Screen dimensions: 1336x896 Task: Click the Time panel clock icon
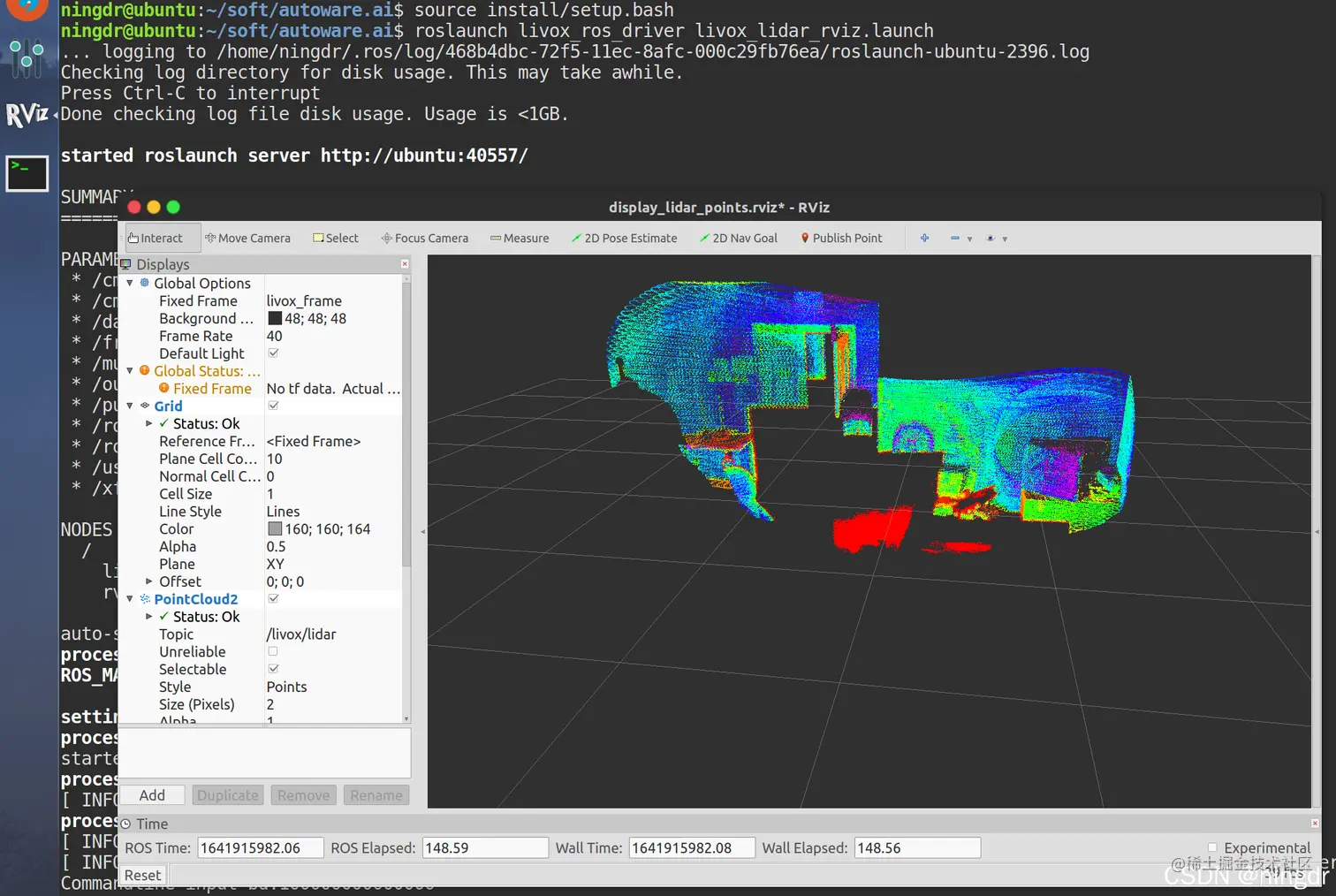click(x=126, y=824)
